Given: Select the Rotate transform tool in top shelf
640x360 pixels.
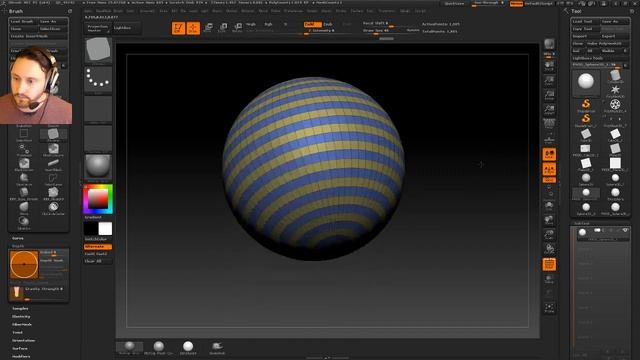Looking at the screenshot, I should (x=238, y=28).
